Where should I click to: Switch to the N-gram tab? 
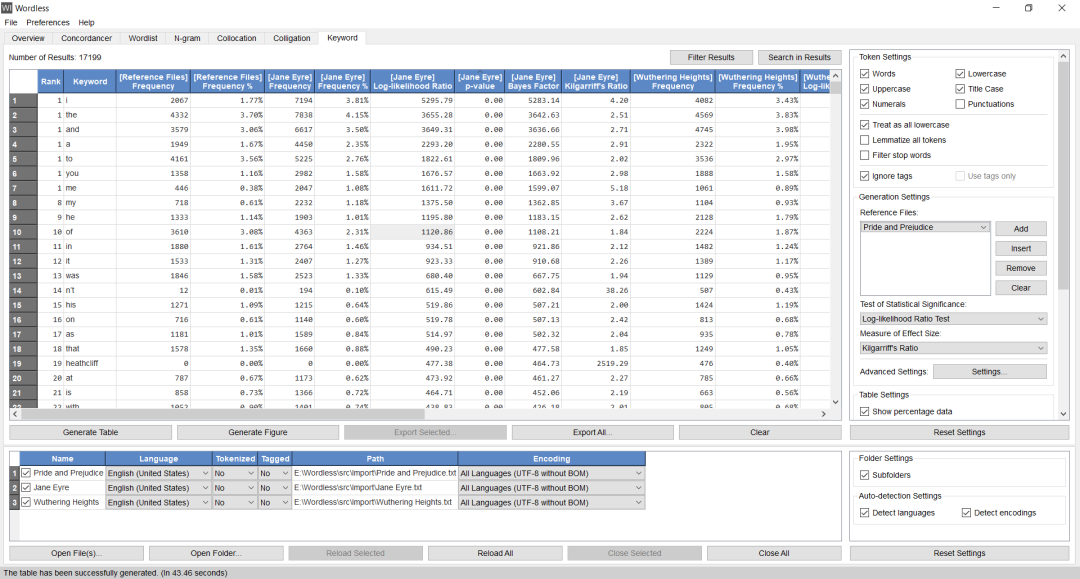(187, 39)
